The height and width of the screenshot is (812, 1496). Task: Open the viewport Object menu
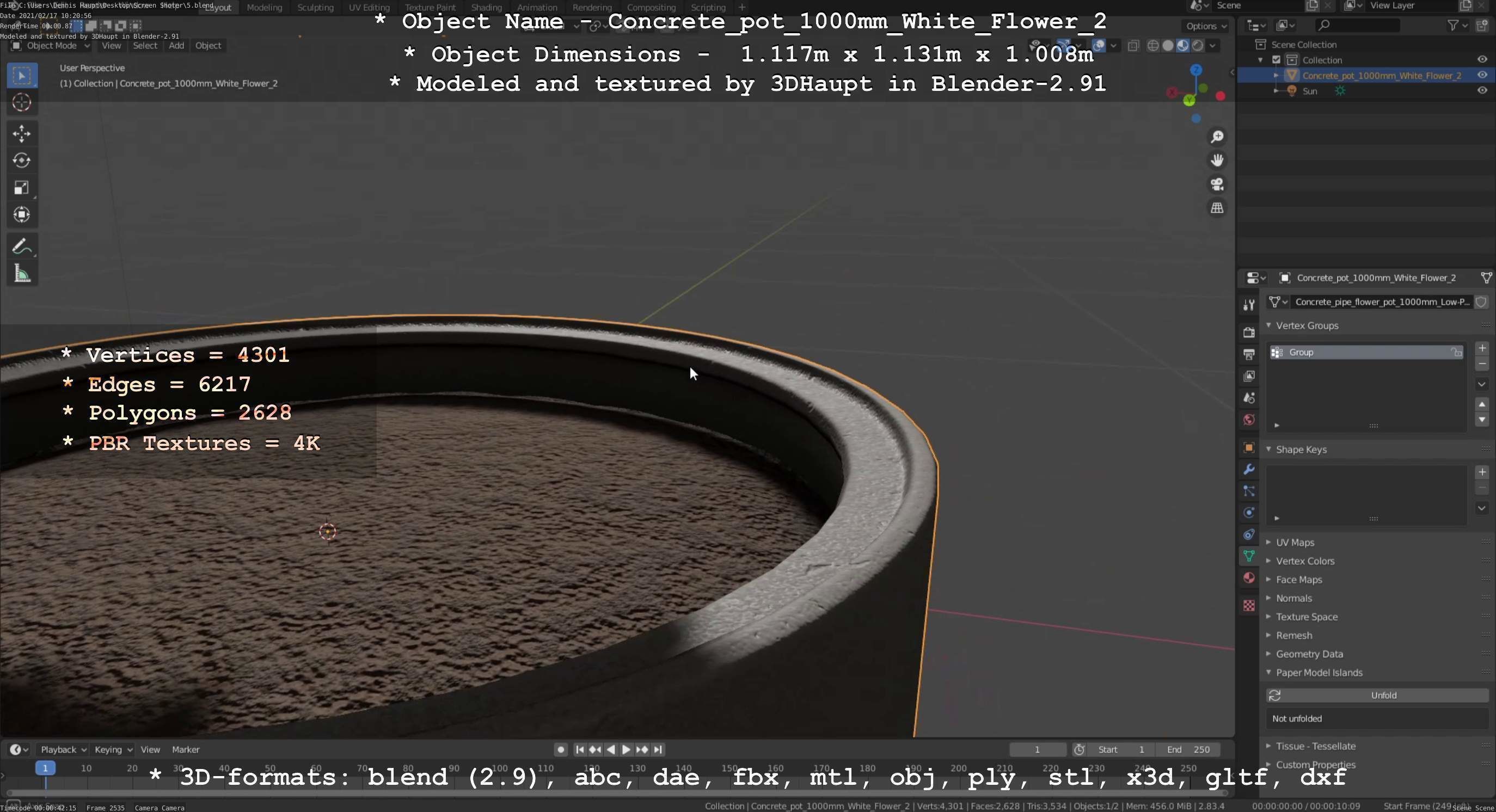pos(208,46)
